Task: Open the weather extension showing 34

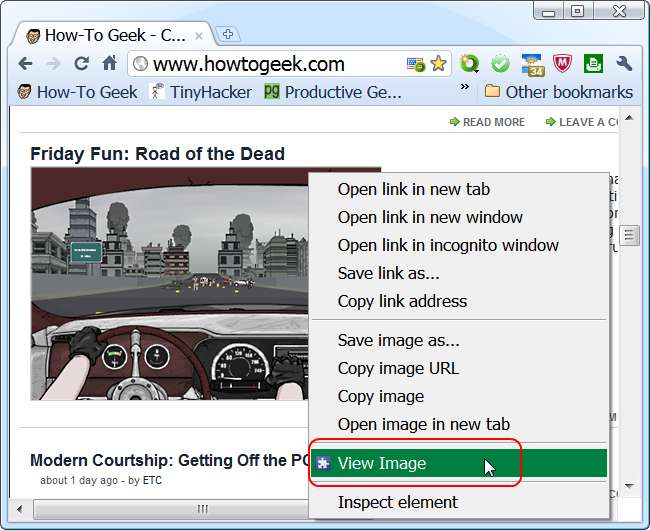Action: point(533,65)
